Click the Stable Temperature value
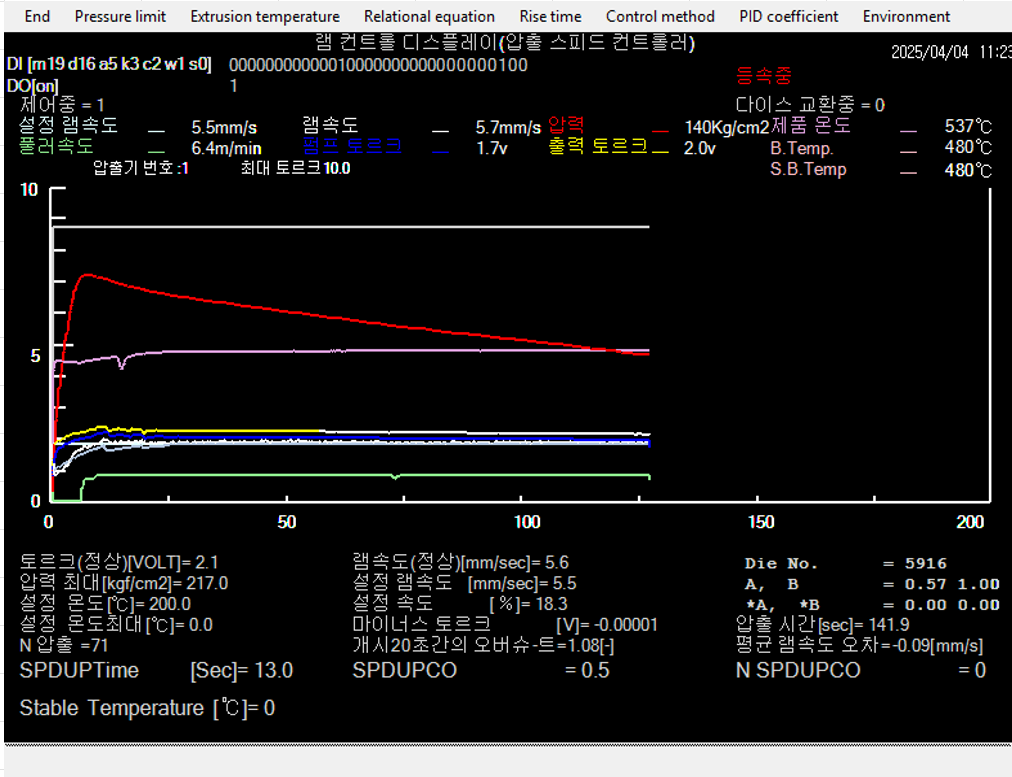The height and width of the screenshot is (777, 1012). [x=268, y=708]
